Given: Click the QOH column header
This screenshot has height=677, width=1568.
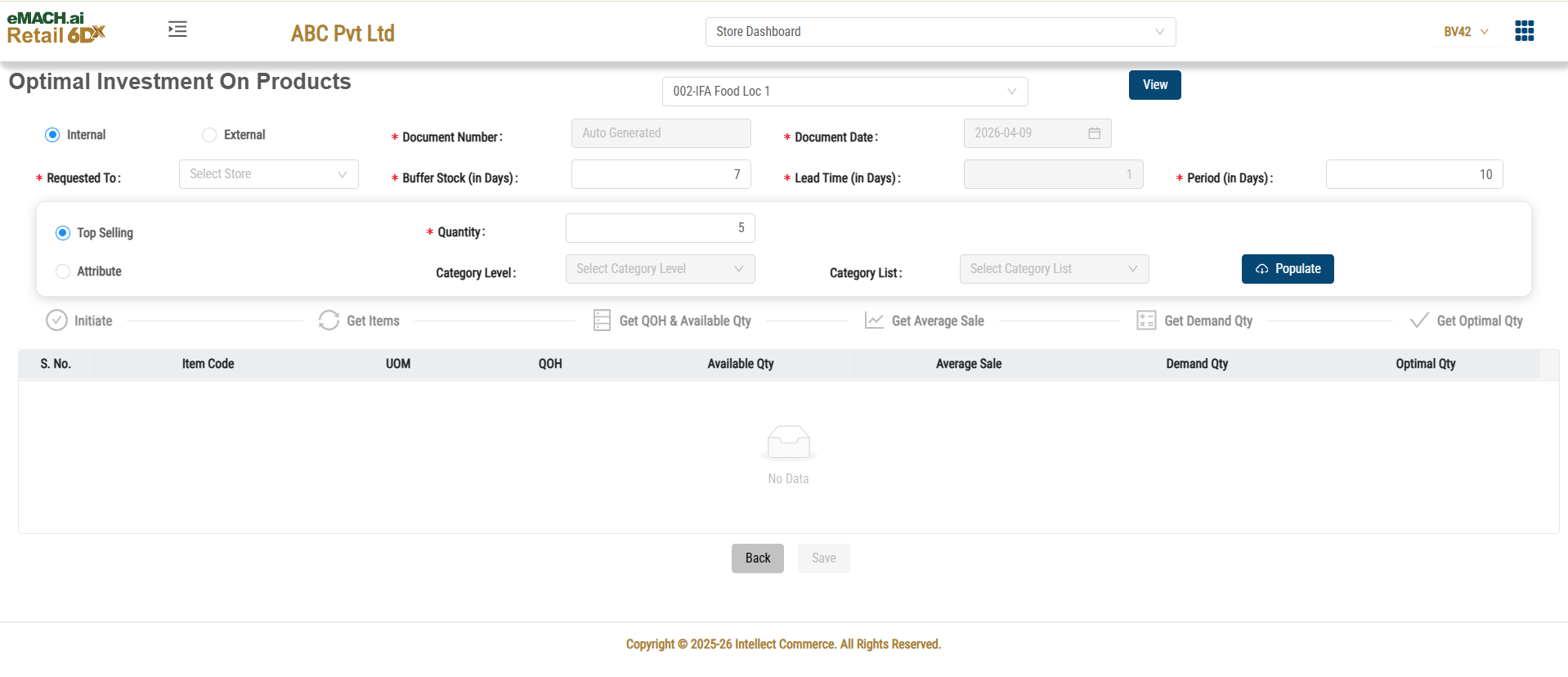Looking at the screenshot, I should 550,364.
